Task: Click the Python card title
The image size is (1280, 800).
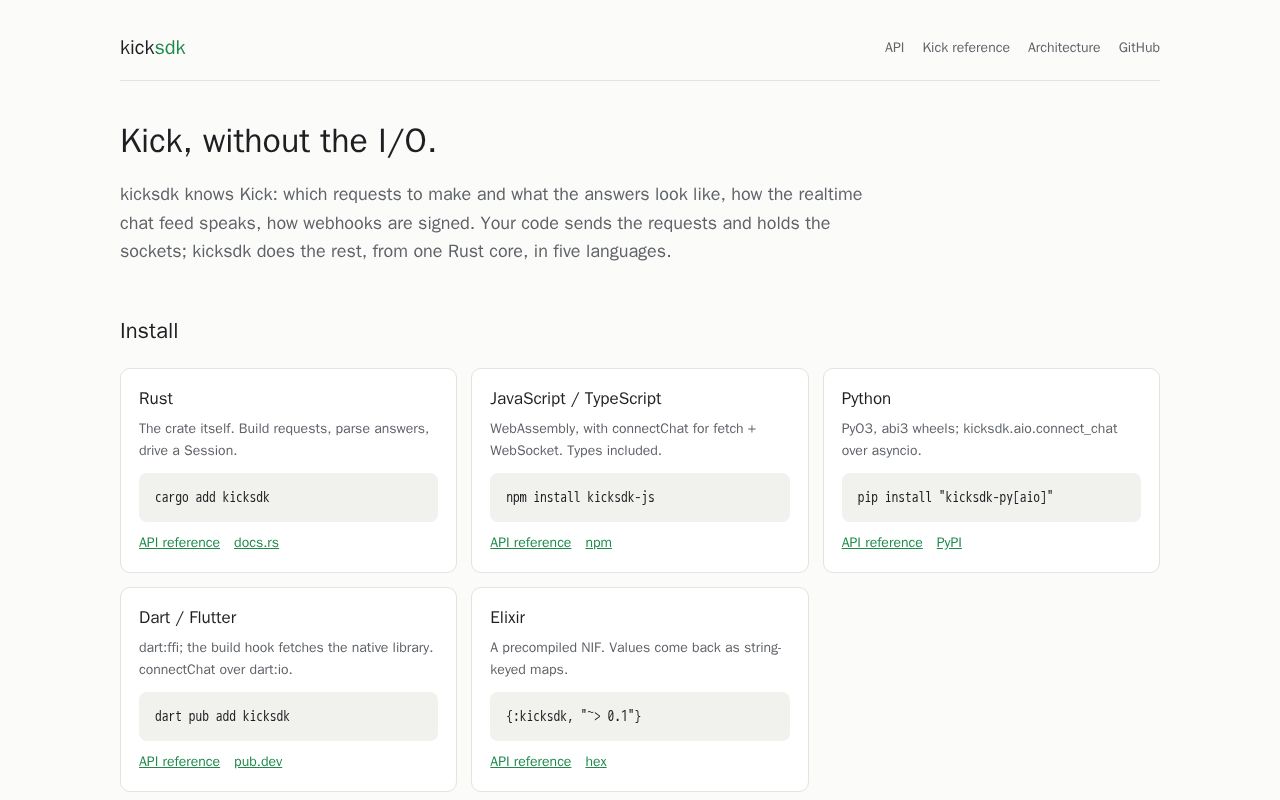Action: pyautogui.click(x=866, y=398)
